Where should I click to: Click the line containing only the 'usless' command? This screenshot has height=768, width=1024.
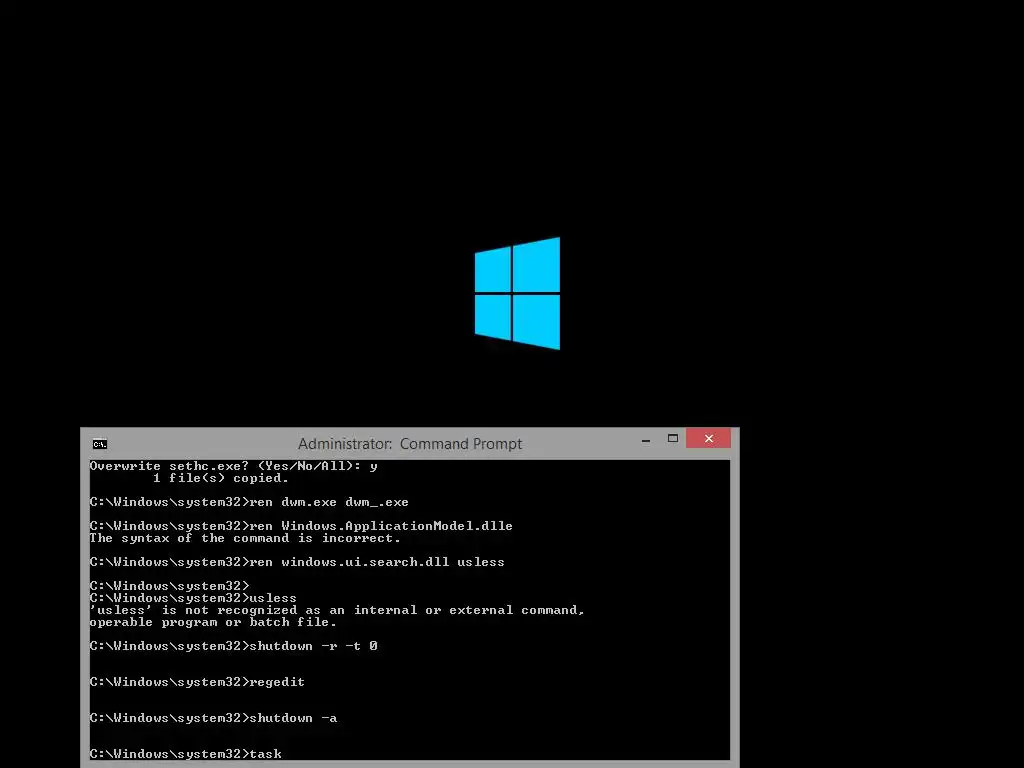(x=193, y=598)
